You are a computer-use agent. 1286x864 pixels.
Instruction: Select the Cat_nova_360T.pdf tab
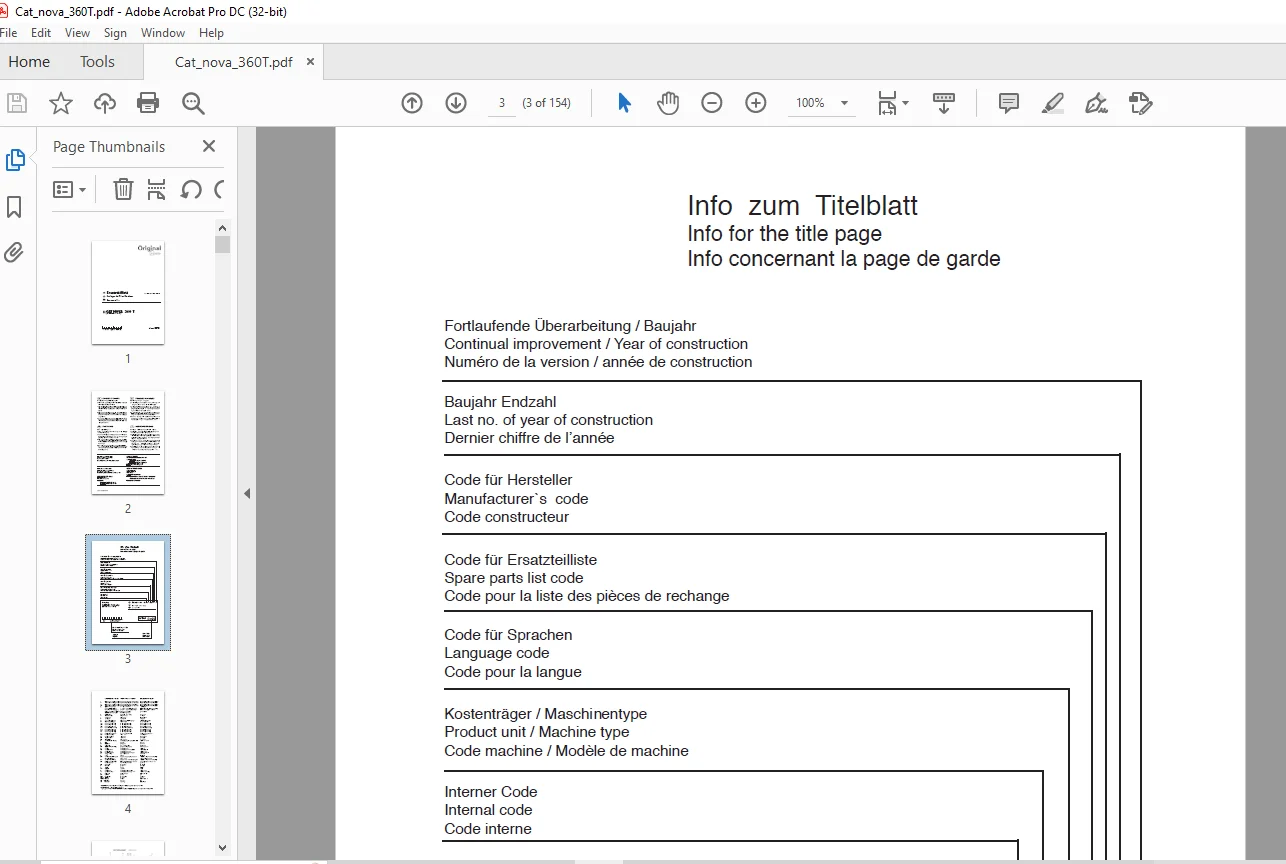[x=234, y=62]
